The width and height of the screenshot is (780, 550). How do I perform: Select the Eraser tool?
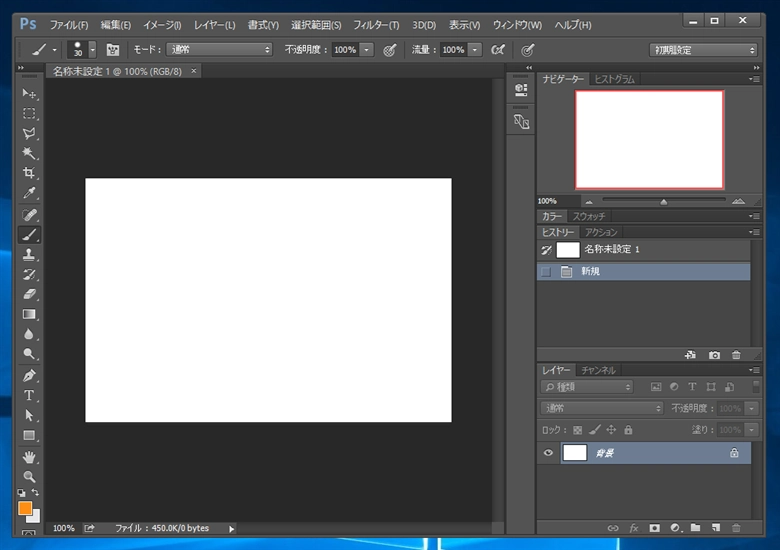coord(29,294)
